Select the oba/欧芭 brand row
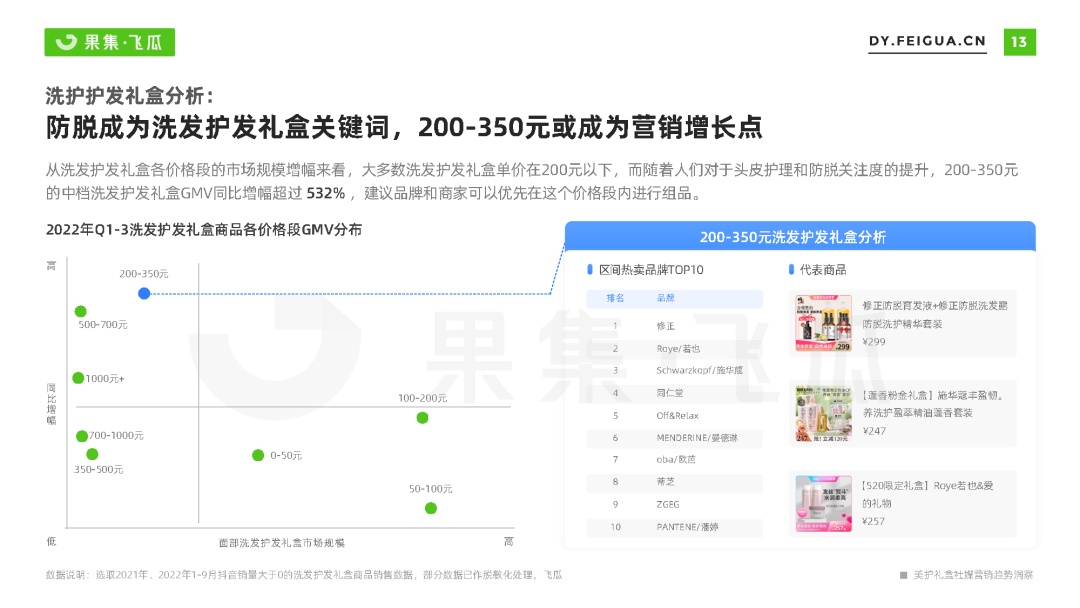This screenshot has width=1080, height=608. pyautogui.click(x=675, y=459)
